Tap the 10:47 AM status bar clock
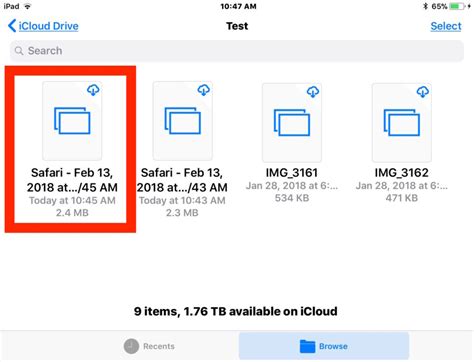This screenshot has width=474, height=362. click(238, 6)
